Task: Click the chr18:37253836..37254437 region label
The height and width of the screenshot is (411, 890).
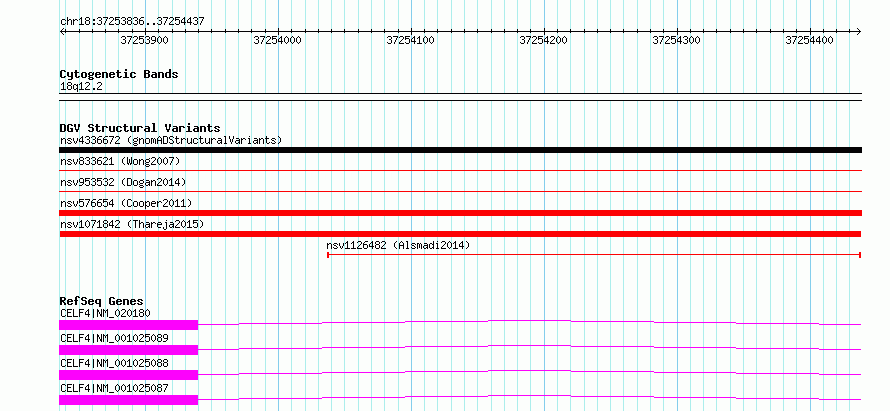Action: pyautogui.click(x=132, y=22)
